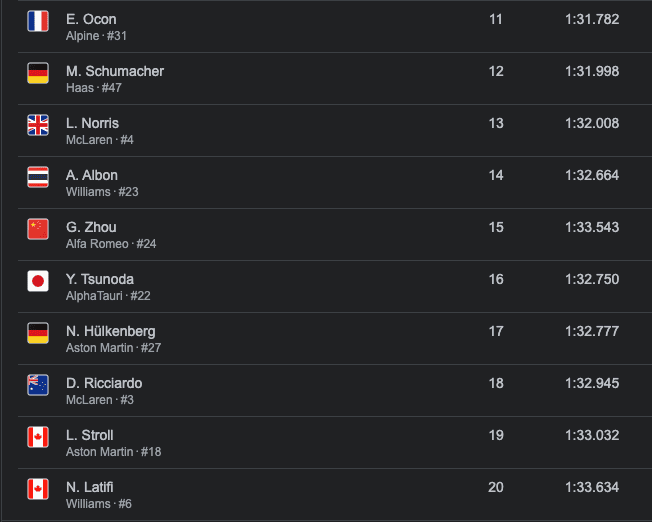Image resolution: width=652 pixels, height=522 pixels.
Task: Click the French flag beside E. Ocon
Action: (38, 21)
